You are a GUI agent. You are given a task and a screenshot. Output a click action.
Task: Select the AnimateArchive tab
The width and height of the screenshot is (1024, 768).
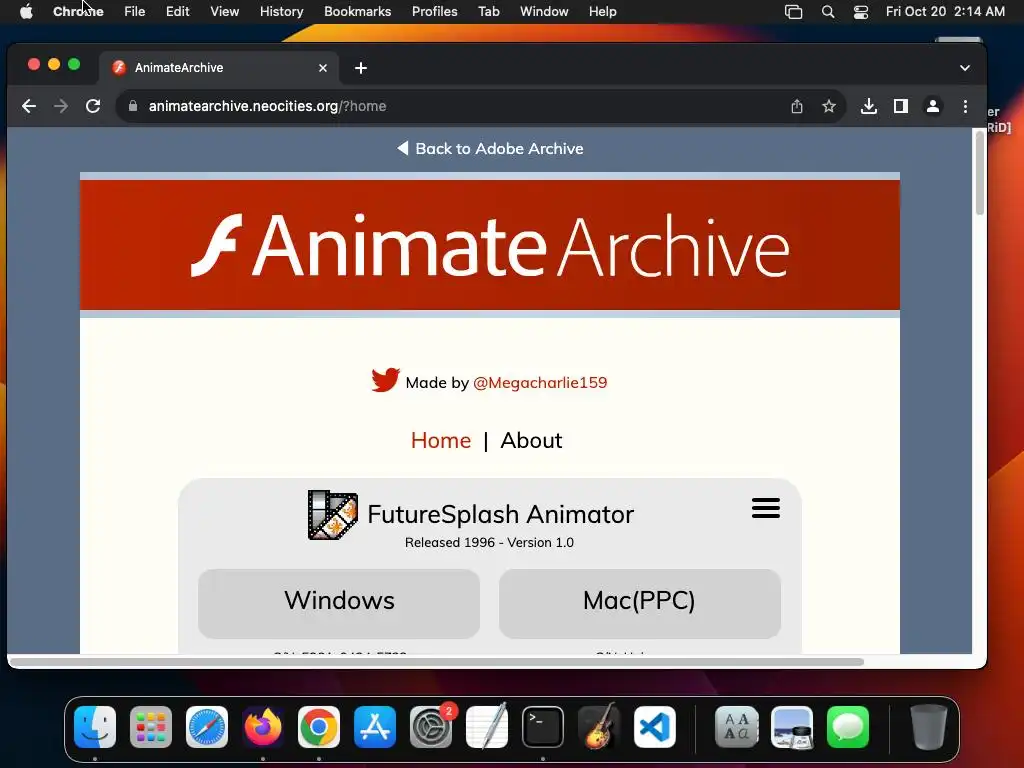point(219,68)
